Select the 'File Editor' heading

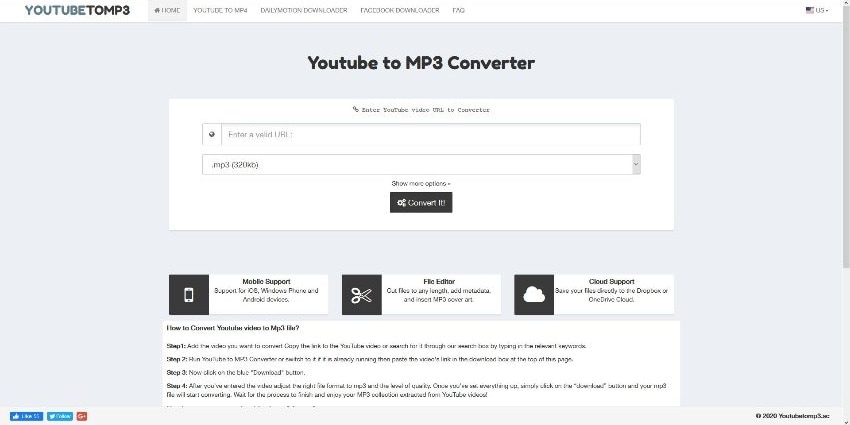(x=439, y=282)
